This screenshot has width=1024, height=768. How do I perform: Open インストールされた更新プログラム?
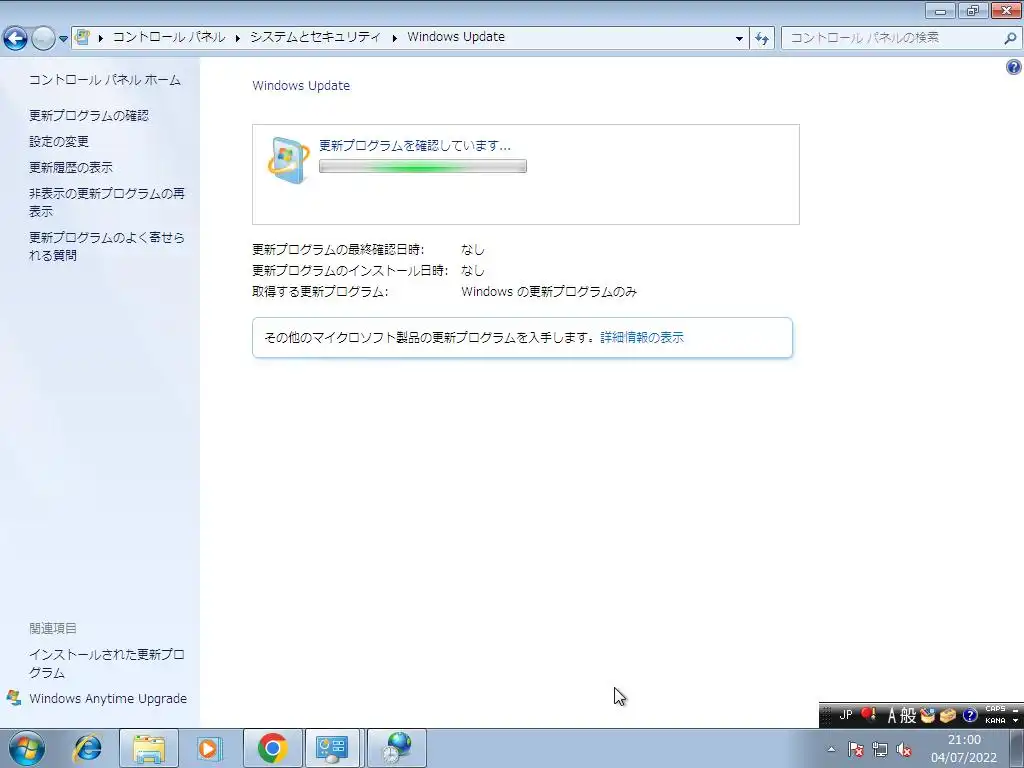(x=106, y=664)
